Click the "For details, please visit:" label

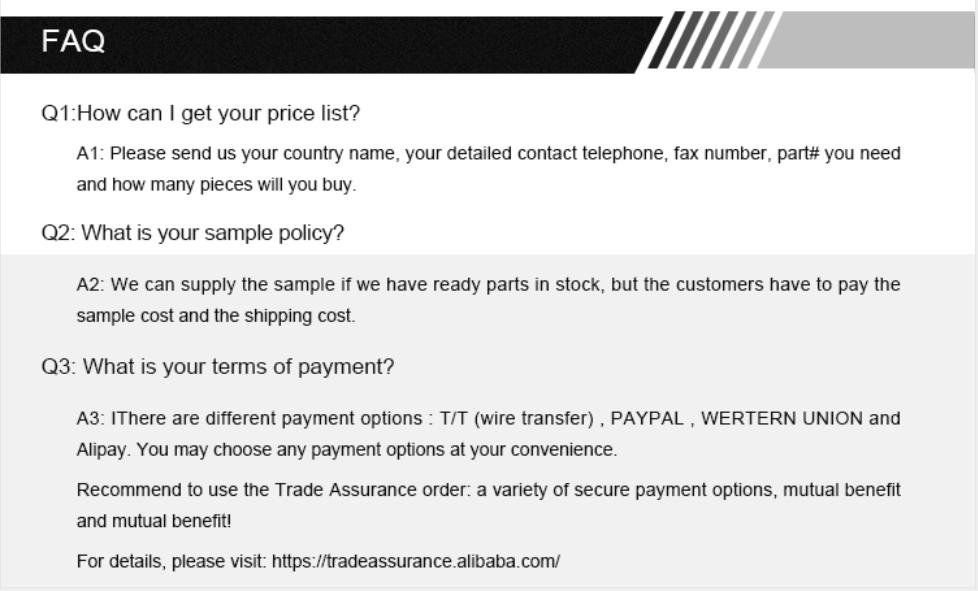coord(171,561)
